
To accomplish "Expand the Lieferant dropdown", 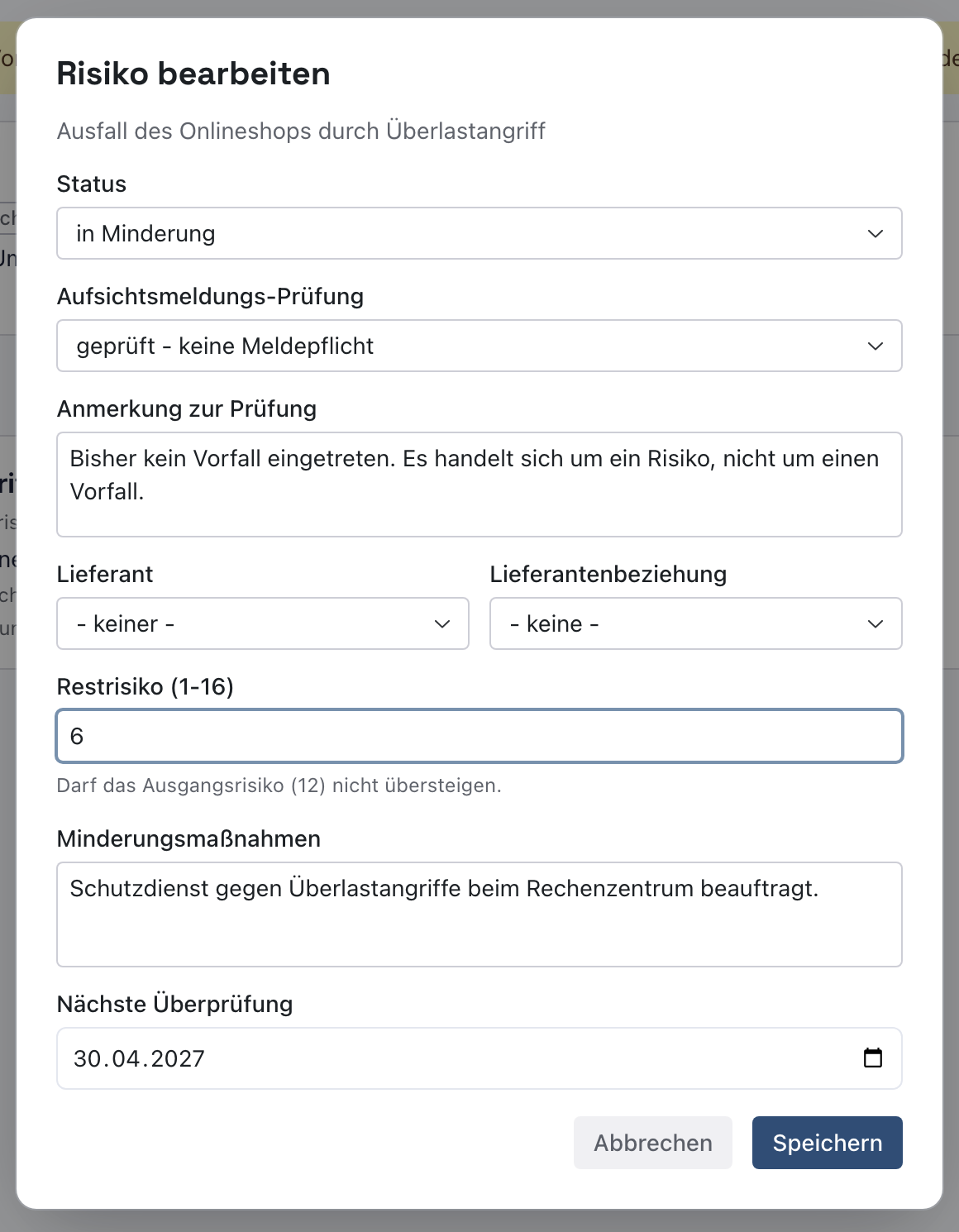I will click(x=263, y=623).
